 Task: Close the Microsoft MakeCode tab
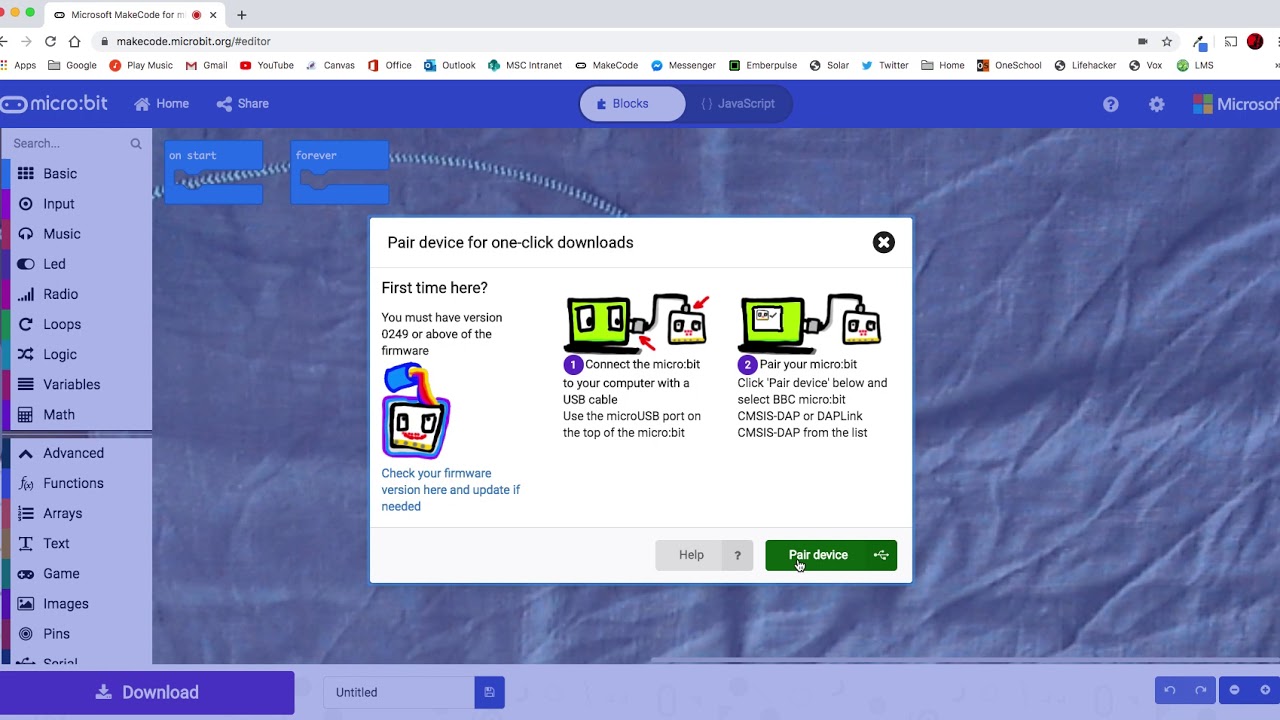(x=213, y=15)
